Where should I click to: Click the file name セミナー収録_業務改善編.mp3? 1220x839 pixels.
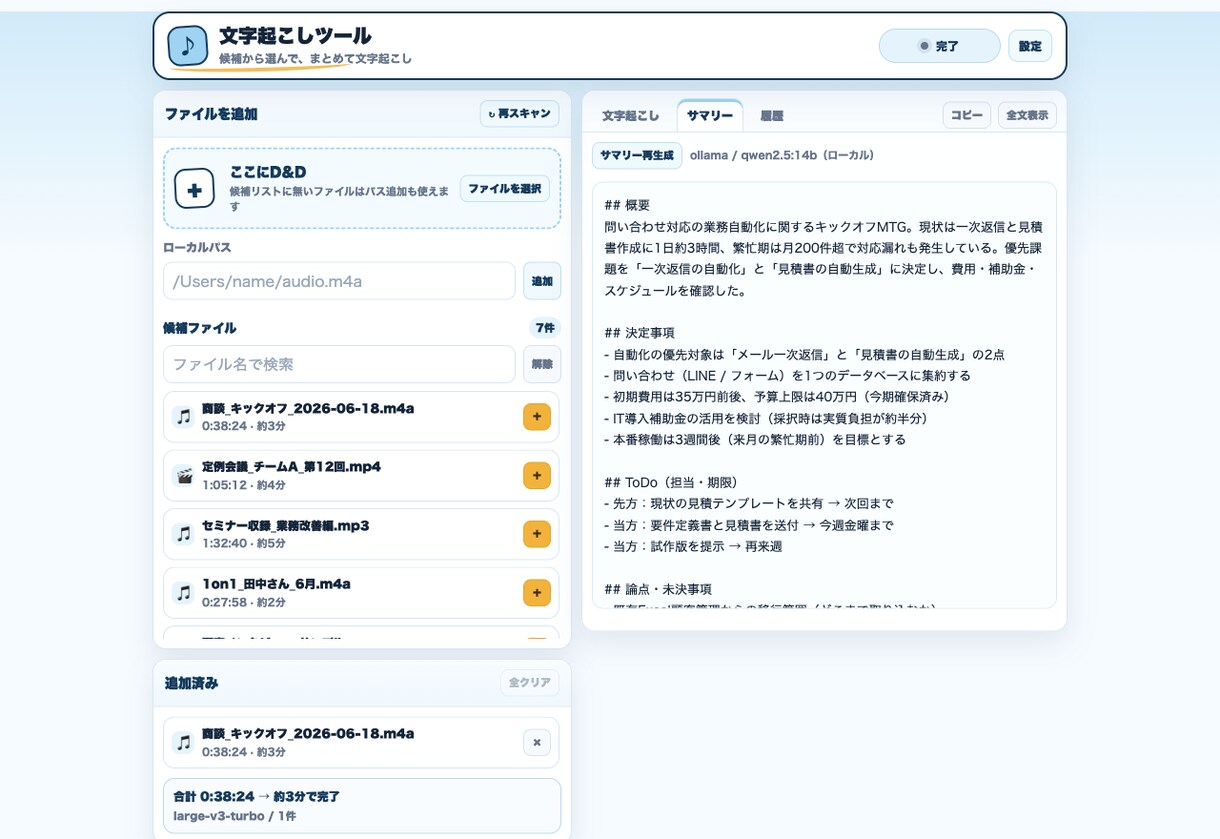coord(285,525)
